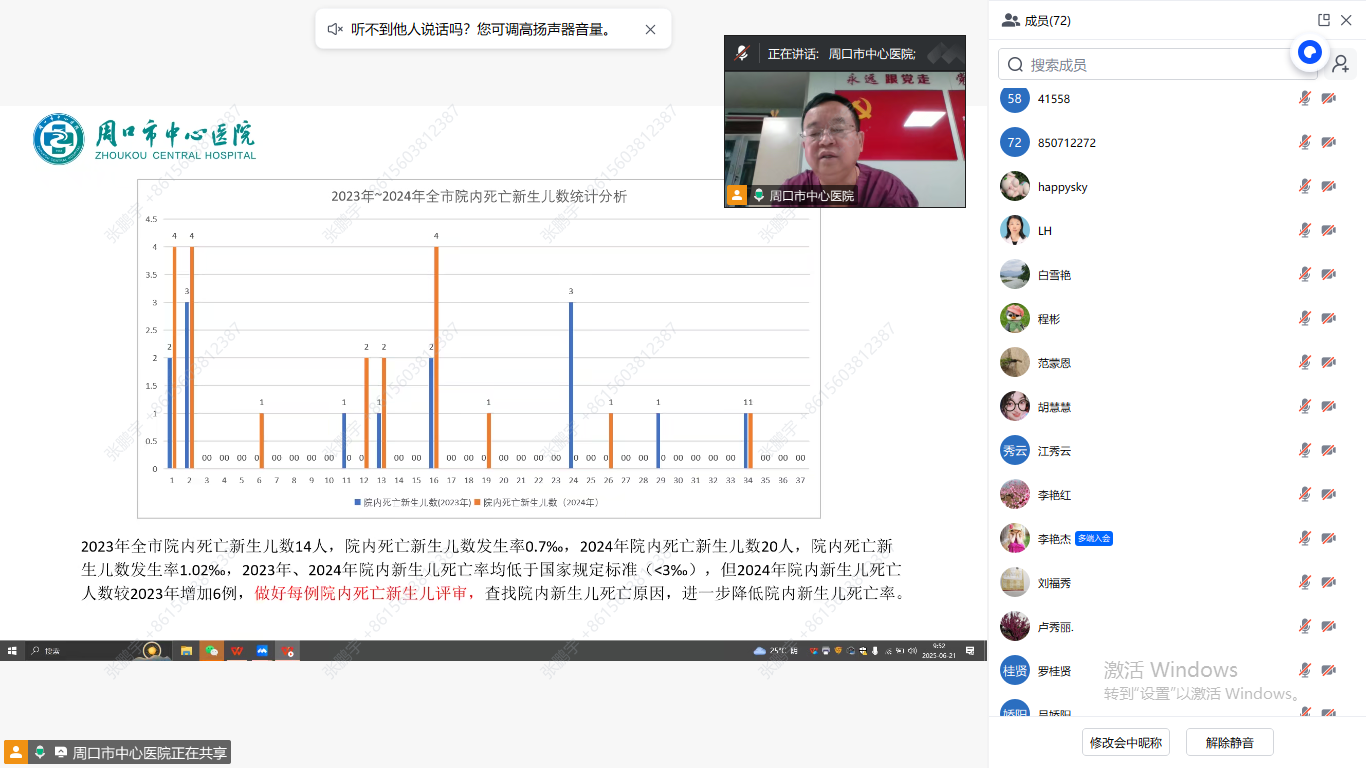Click camera-off icon for 41558
1366x768 pixels.
1328,98
